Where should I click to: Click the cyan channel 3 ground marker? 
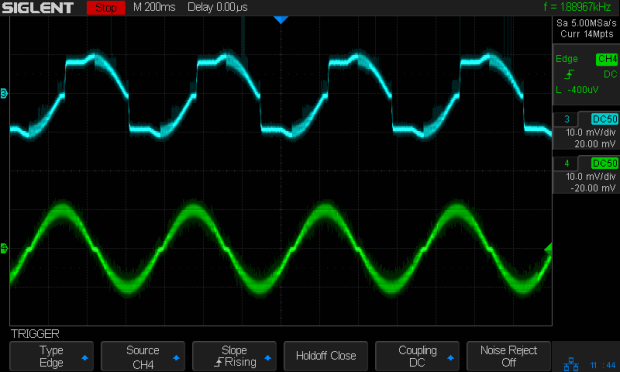click(4, 94)
